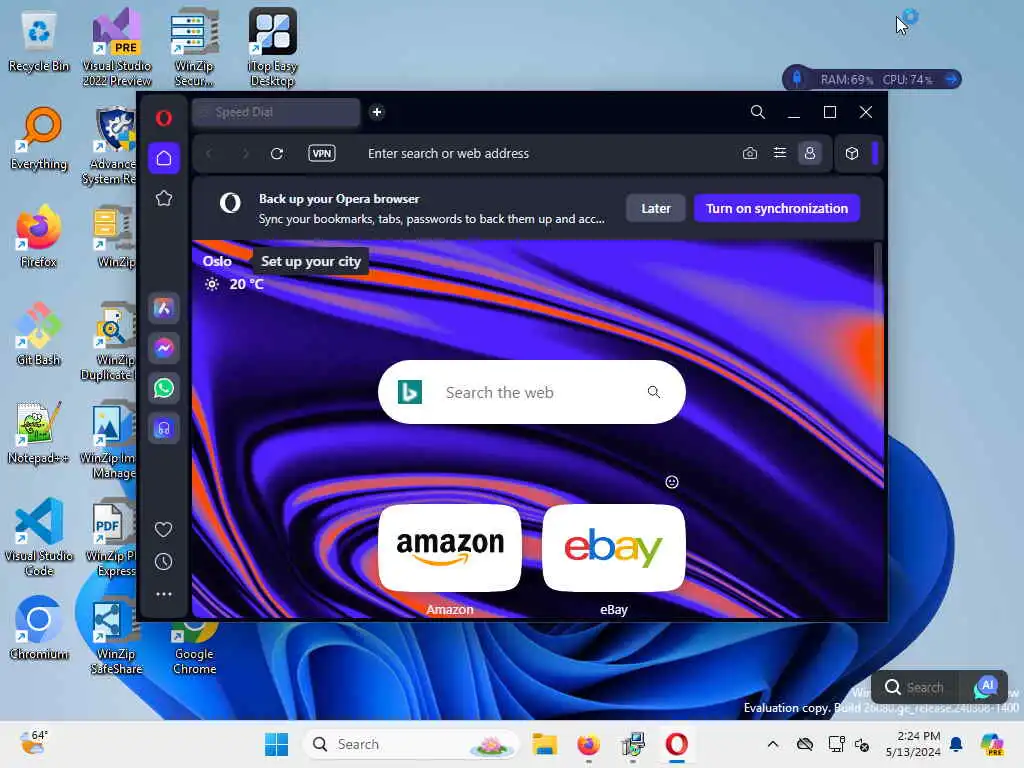Screen dimensions: 1024x768
Task: Open iTop Easy Desktop shortcut
Action: (x=272, y=47)
